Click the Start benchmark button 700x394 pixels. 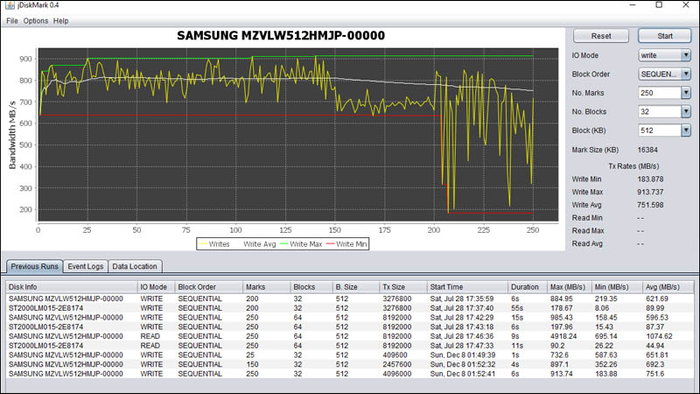[x=665, y=36]
